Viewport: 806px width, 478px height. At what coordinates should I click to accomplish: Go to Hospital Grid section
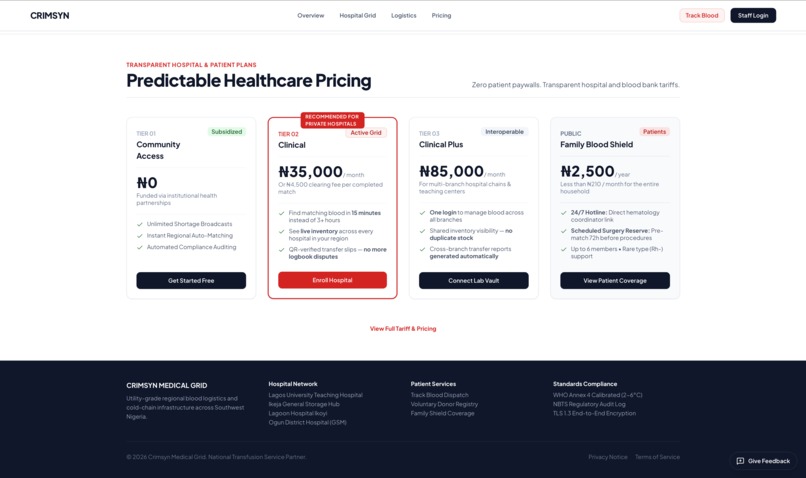click(358, 15)
